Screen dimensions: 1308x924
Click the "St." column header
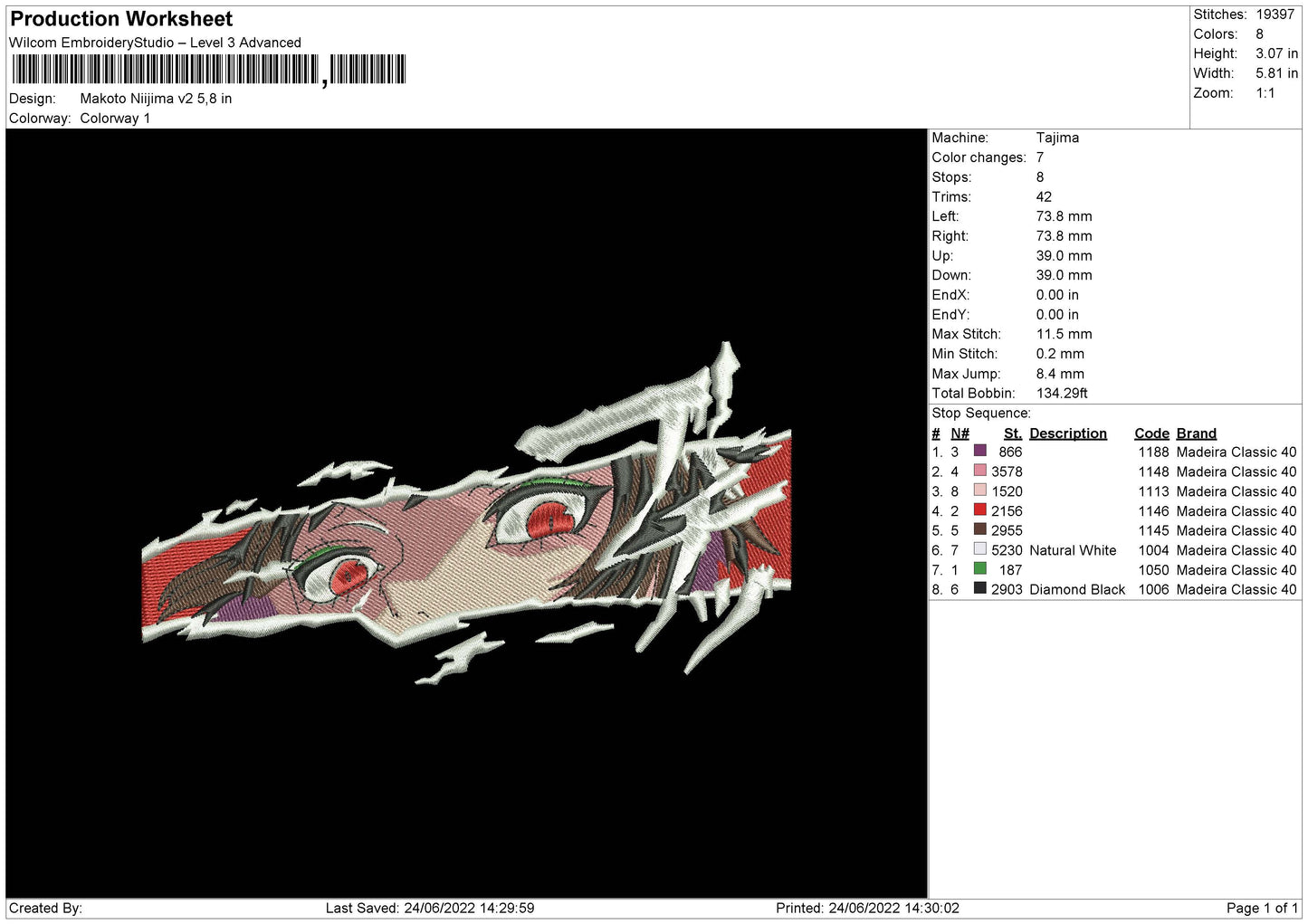[1013, 433]
